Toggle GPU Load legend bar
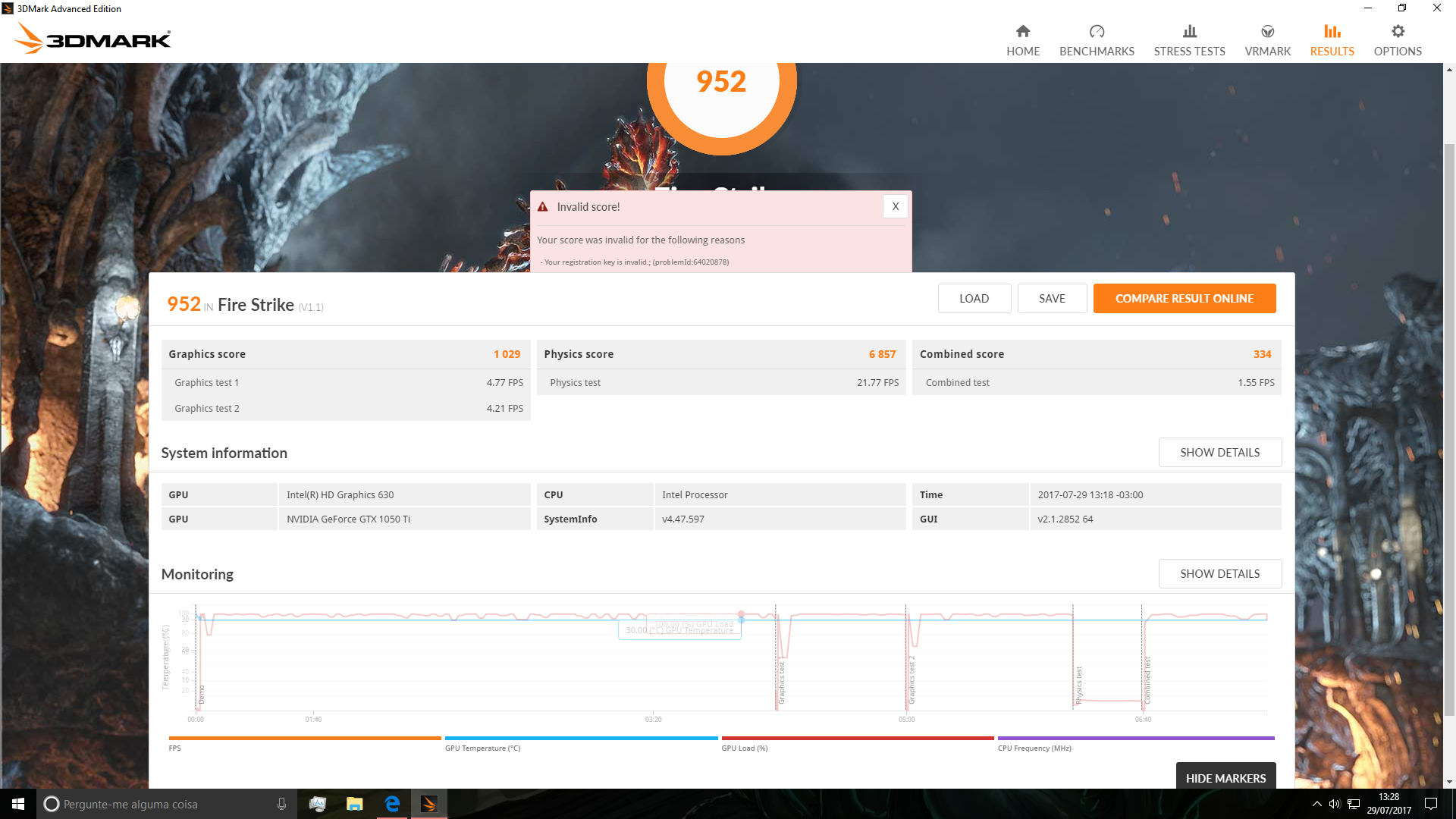The image size is (1456, 819). point(858,738)
